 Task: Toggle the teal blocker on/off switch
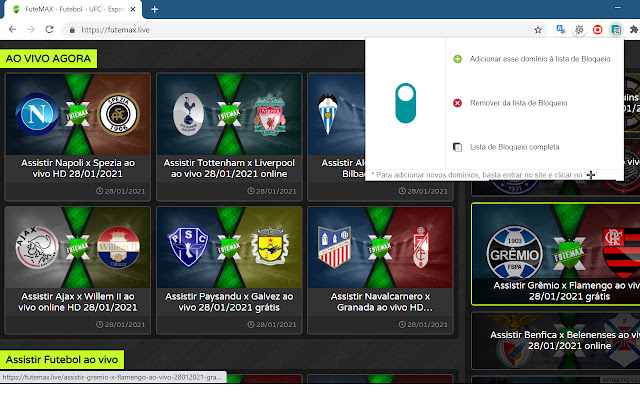[405, 103]
